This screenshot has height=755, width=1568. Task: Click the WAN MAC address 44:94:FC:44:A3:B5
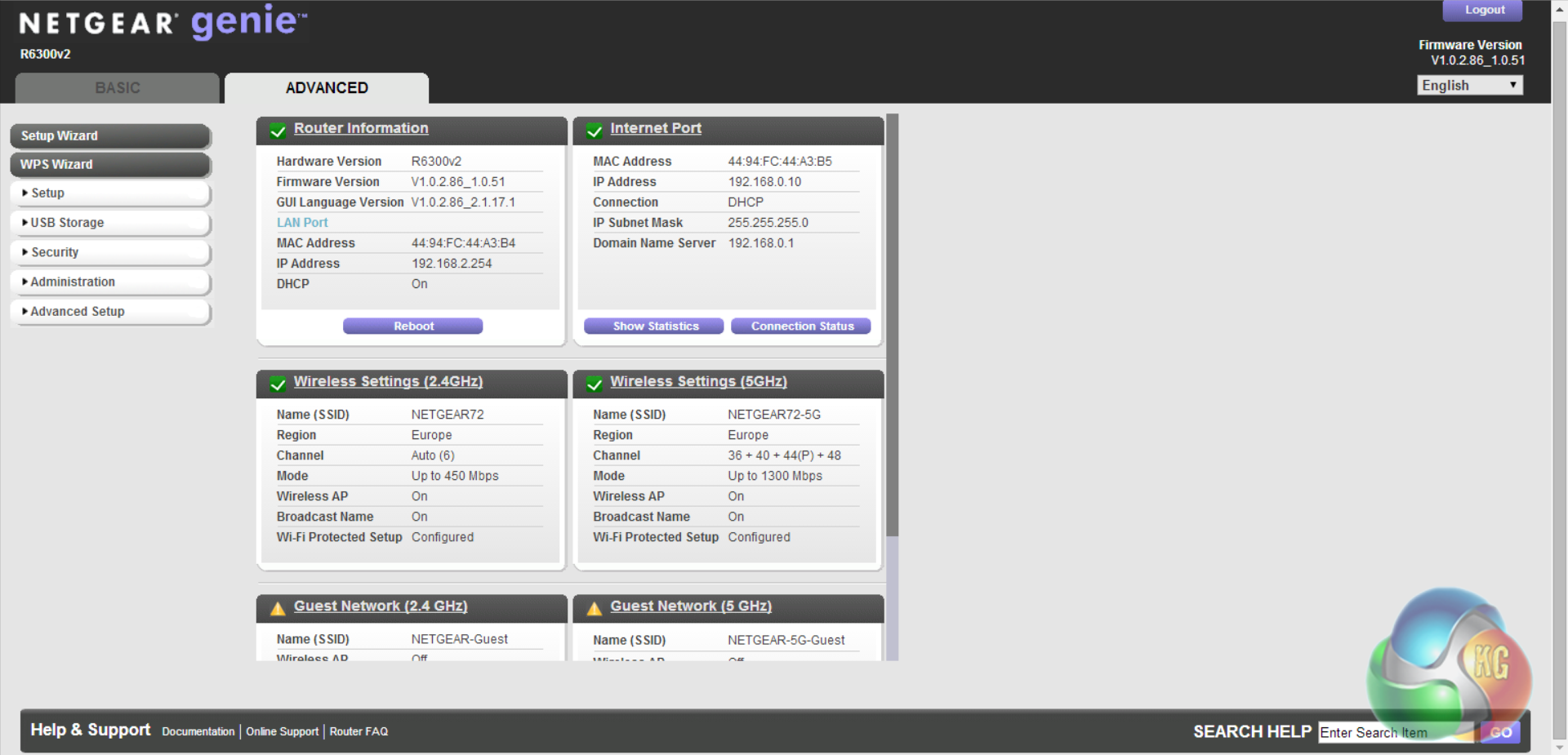[x=780, y=162]
